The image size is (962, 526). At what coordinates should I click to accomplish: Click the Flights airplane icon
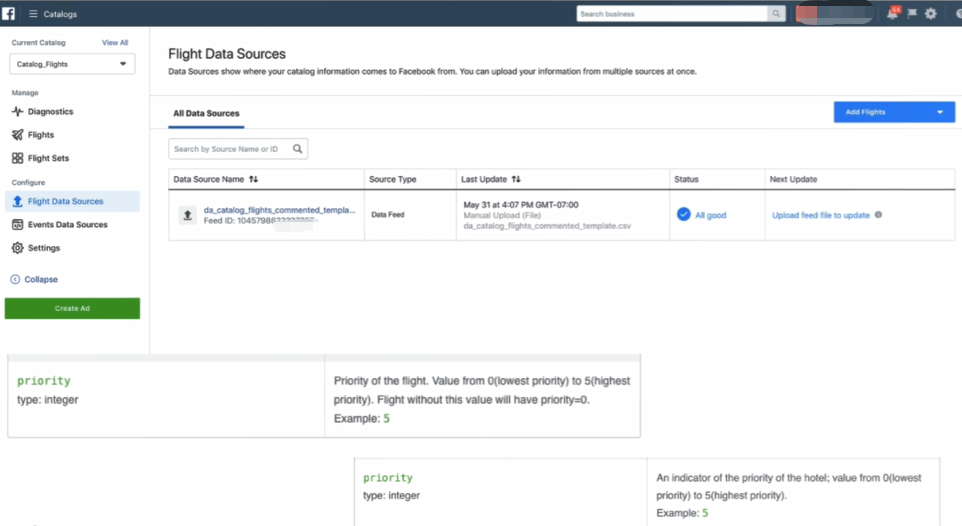pyautogui.click(x=17, y=135)
